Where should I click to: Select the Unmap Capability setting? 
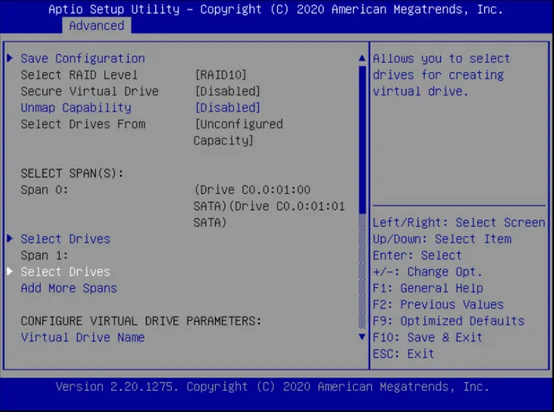point(76,107)
